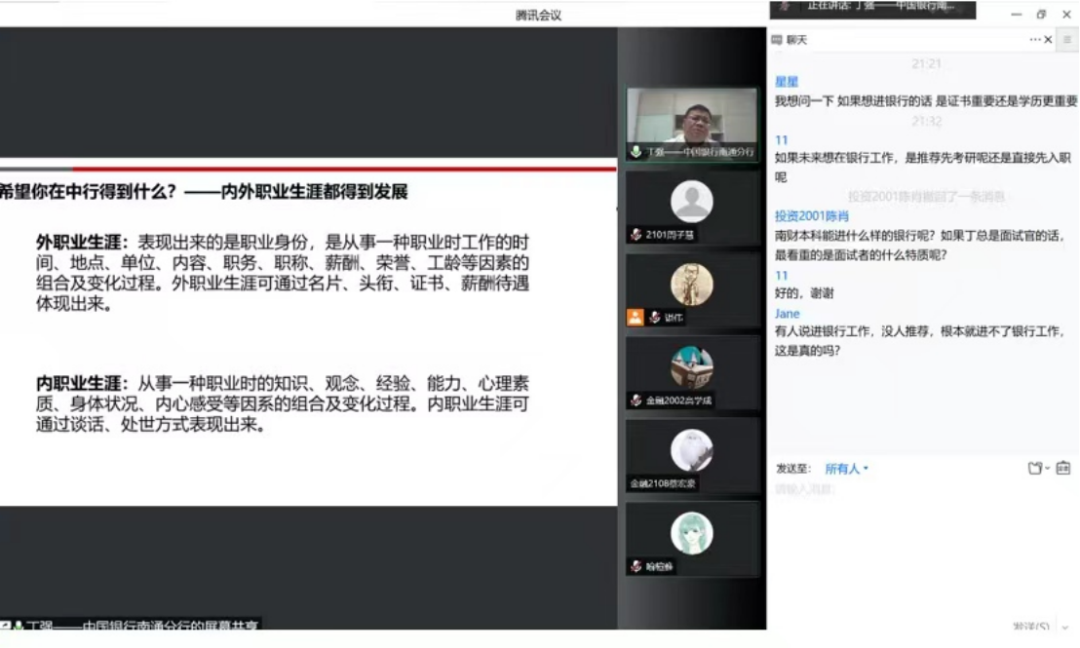Image resolution: width=1080 pixels, height=648 pixels.
Task: Click green microphone icon on speaker video
Action: coord(635,152)
